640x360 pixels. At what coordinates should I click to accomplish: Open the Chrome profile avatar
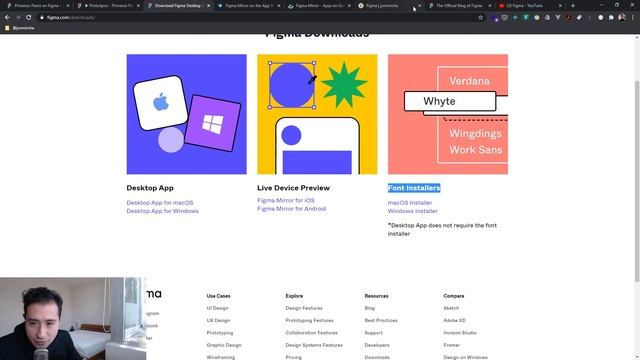[x=622, y=18]
